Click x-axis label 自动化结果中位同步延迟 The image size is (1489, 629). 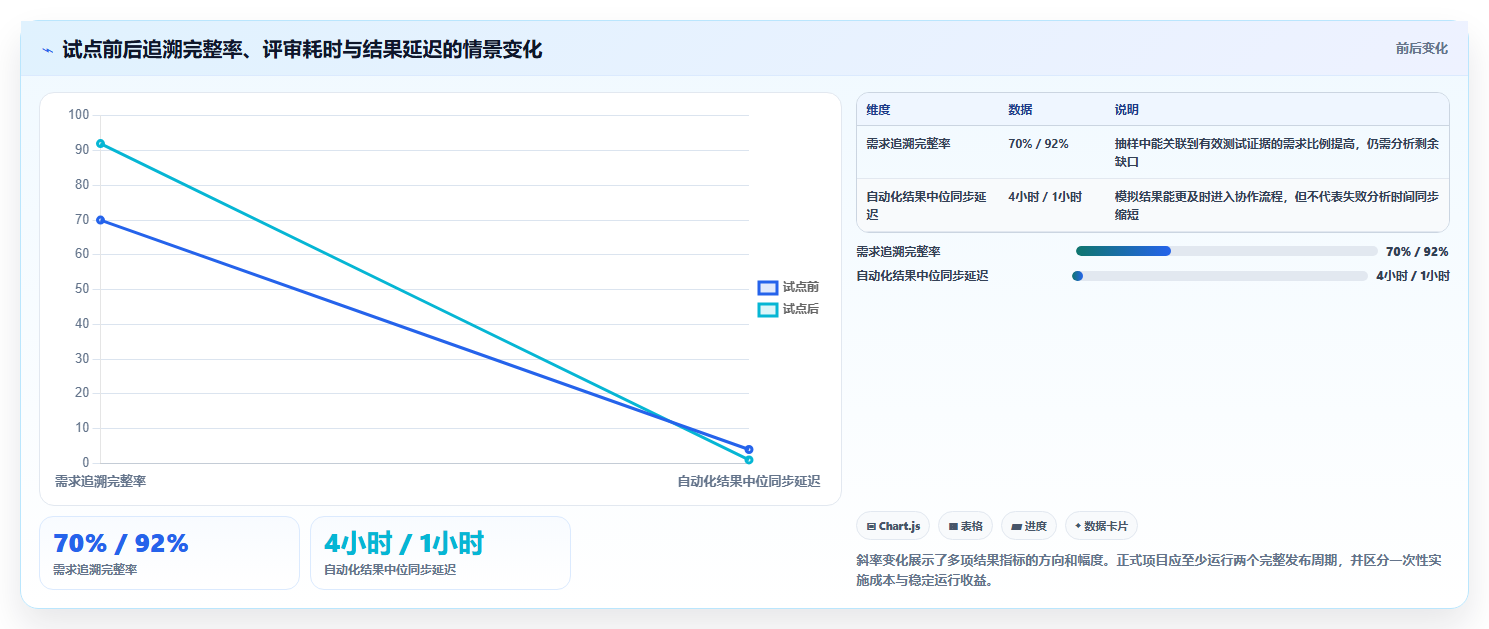point(748,482)
